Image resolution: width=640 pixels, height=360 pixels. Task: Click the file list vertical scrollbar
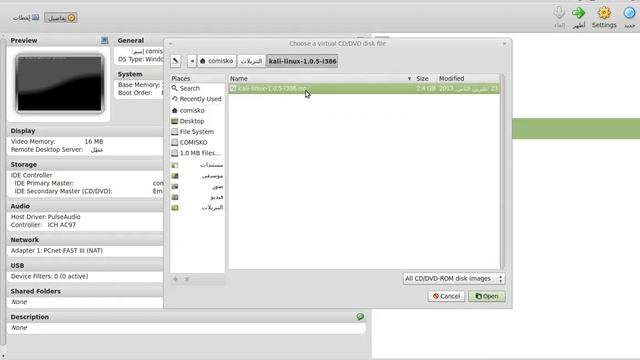coord(502,171)
